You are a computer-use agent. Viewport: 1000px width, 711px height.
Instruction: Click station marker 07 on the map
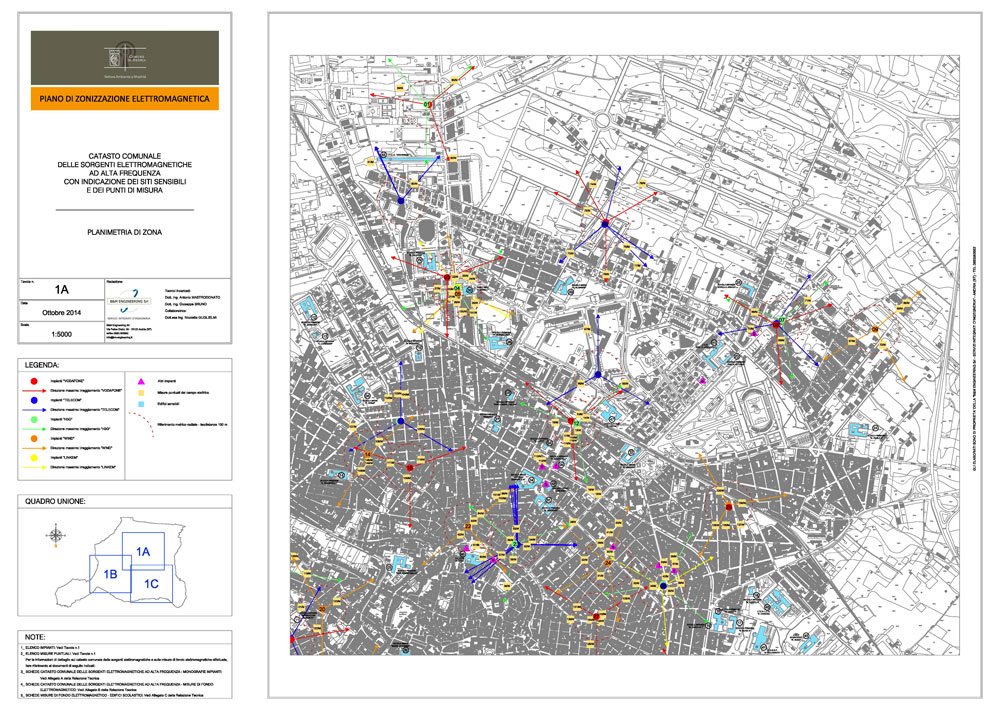pos(782,319)
